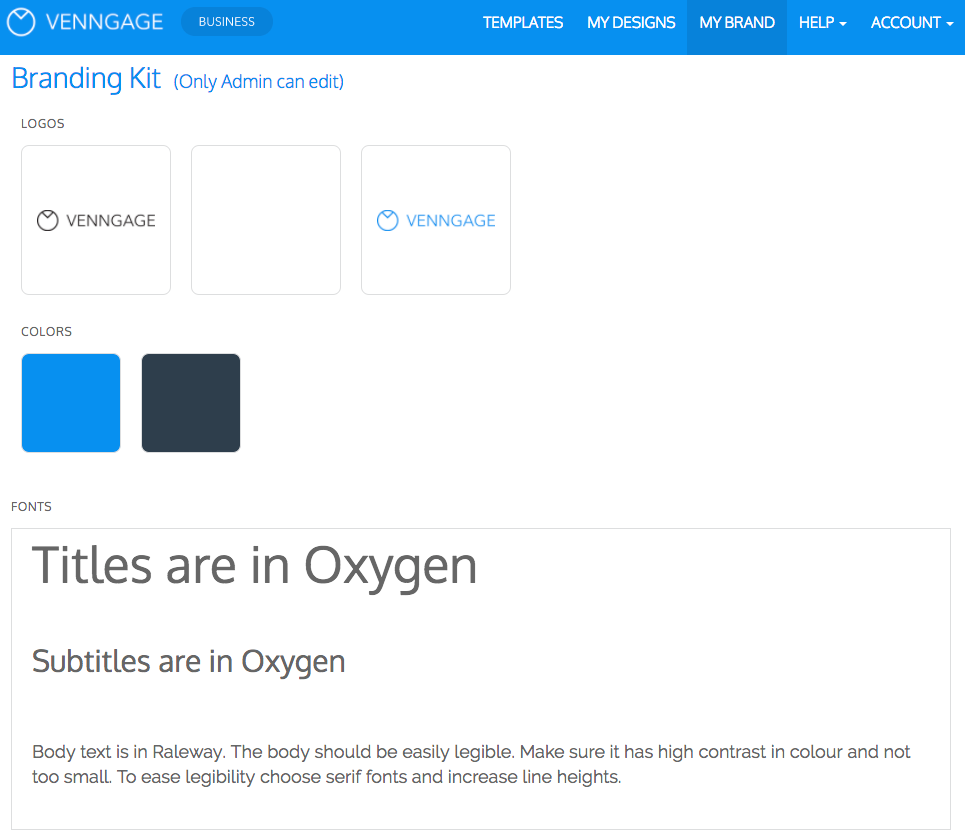Select the dark gray Venngage logo card

(x=96, y=220)
